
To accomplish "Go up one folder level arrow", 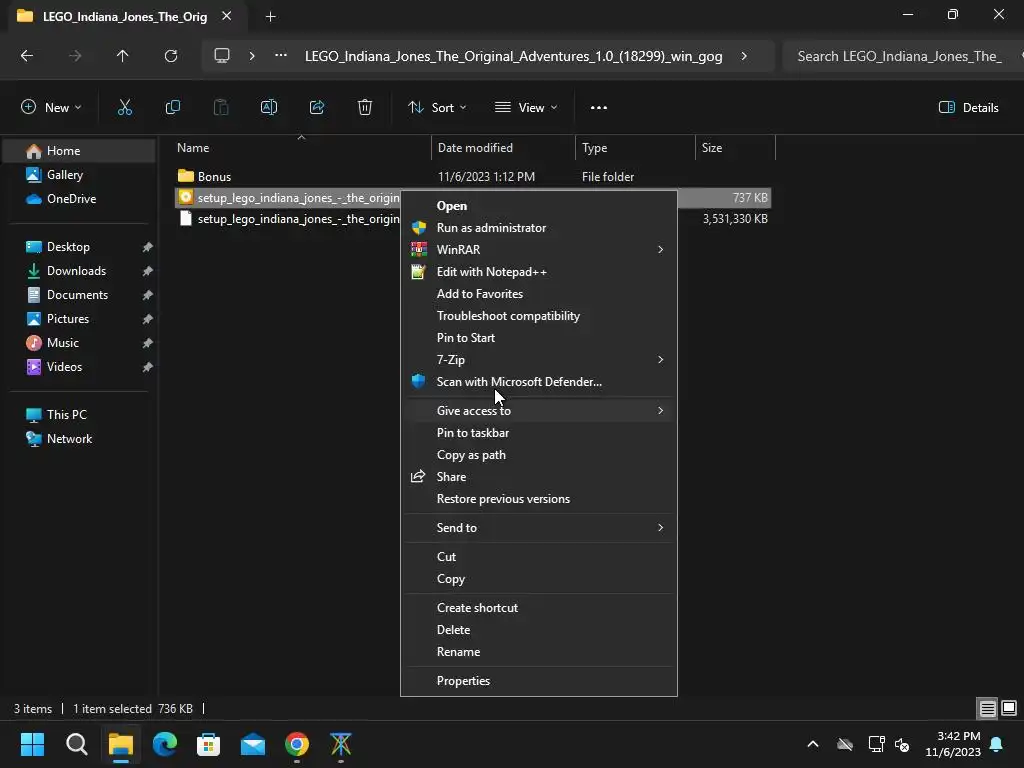I will coord(122,56).
